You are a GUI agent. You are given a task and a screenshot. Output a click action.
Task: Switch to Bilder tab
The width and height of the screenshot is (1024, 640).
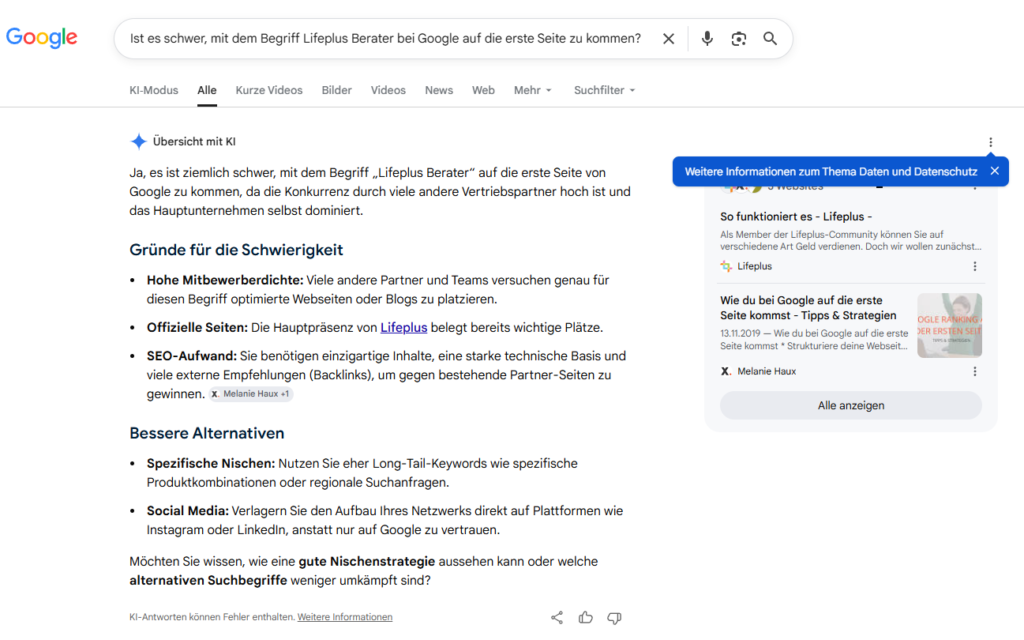[336, 90]
